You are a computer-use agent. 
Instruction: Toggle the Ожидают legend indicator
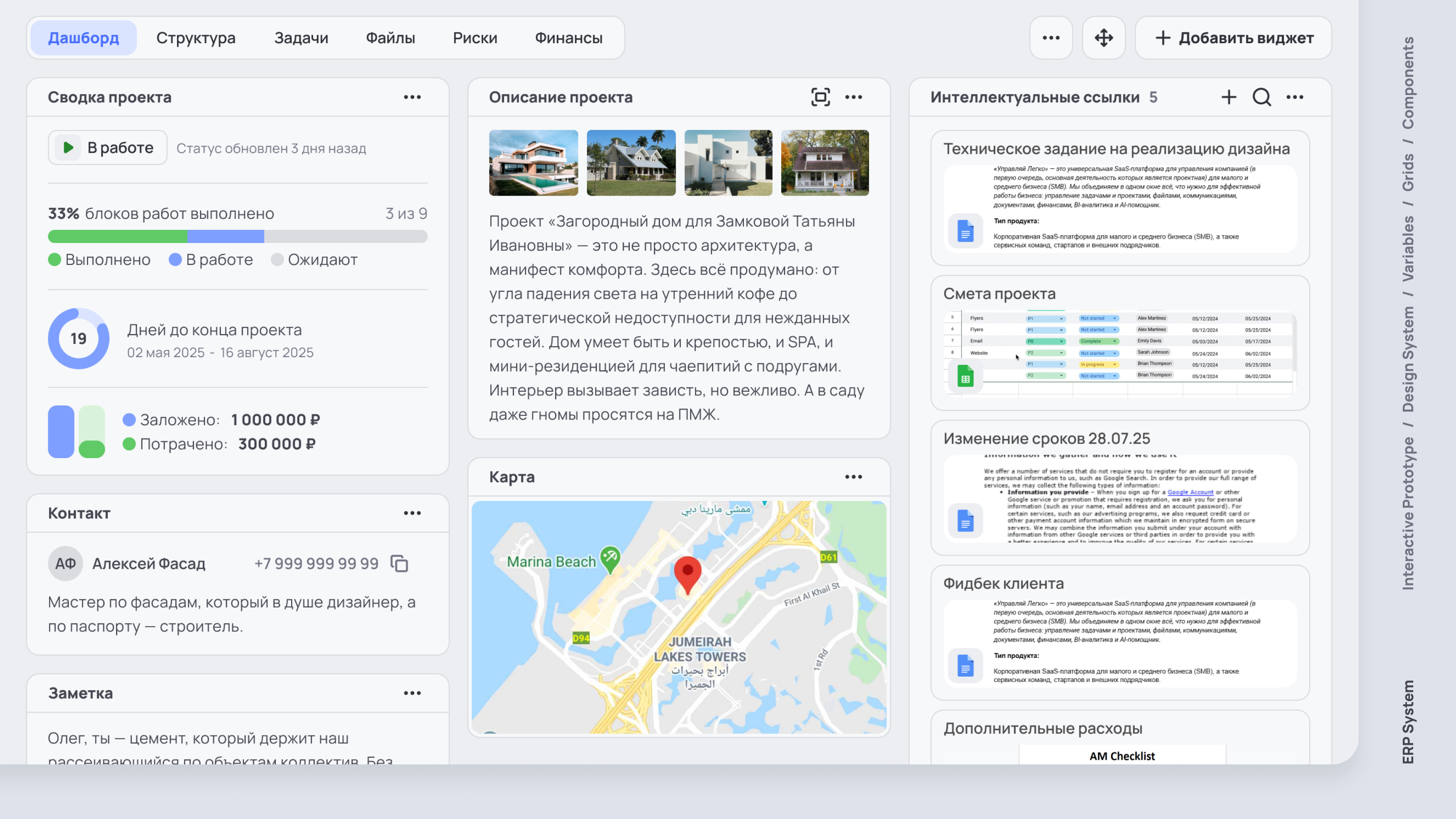277,259
